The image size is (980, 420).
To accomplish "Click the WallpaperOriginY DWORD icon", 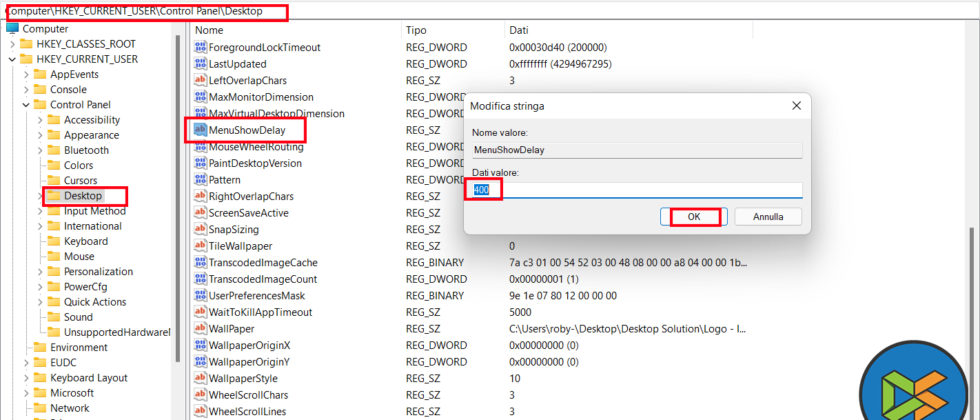I will click(x=200, y=362).
